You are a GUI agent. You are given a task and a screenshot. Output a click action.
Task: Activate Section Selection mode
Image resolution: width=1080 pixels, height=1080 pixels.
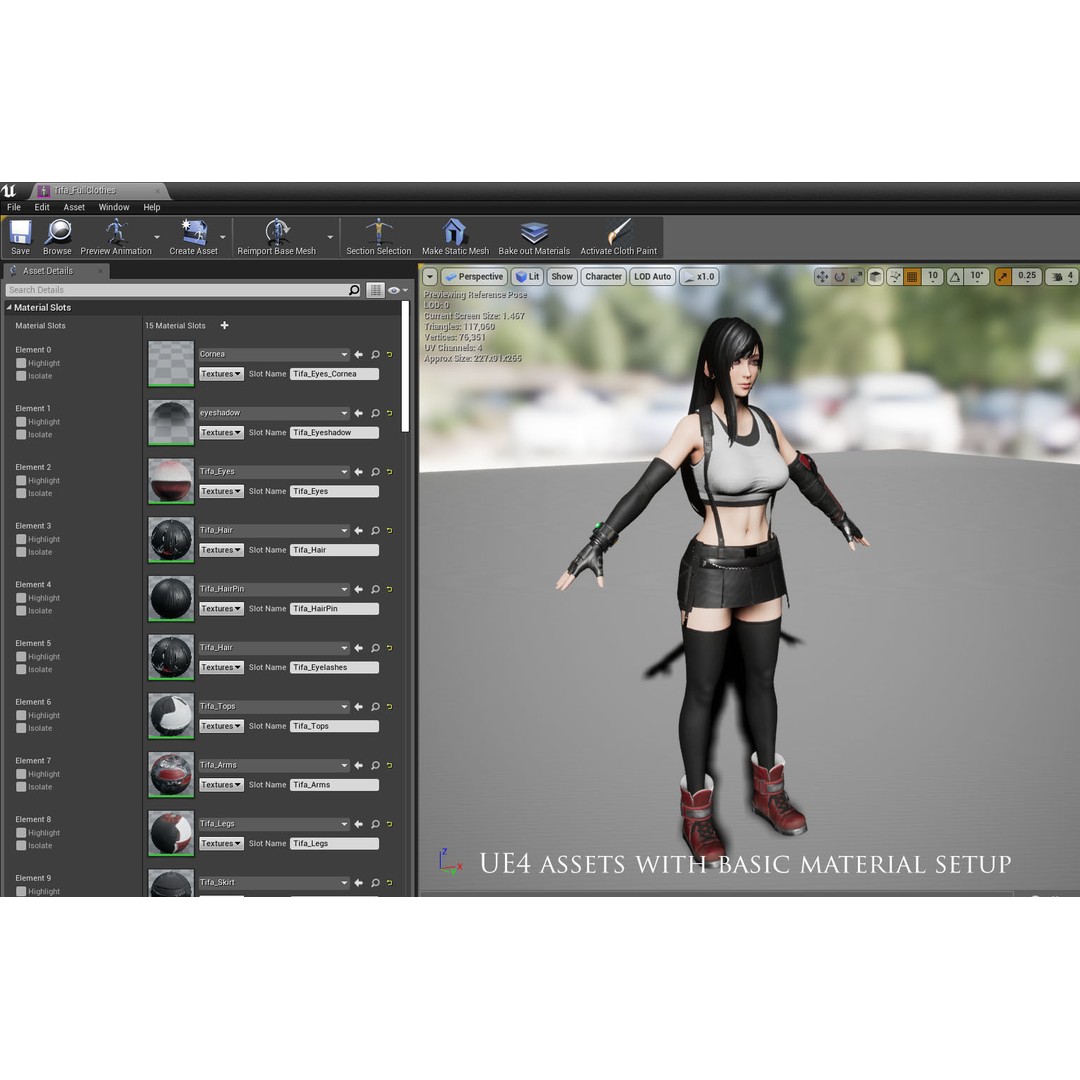coord(378,237)
